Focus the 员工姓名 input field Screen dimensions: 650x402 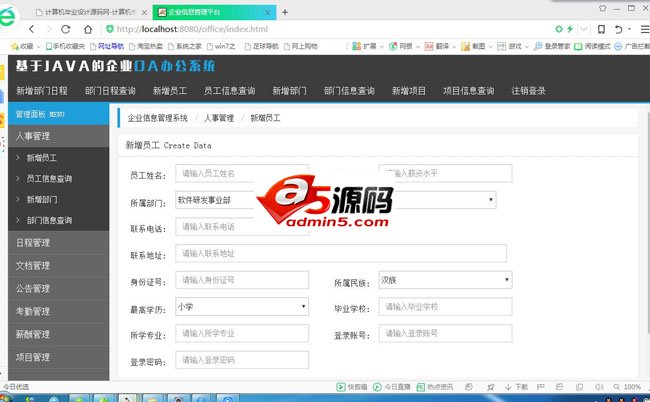(242, 173)
